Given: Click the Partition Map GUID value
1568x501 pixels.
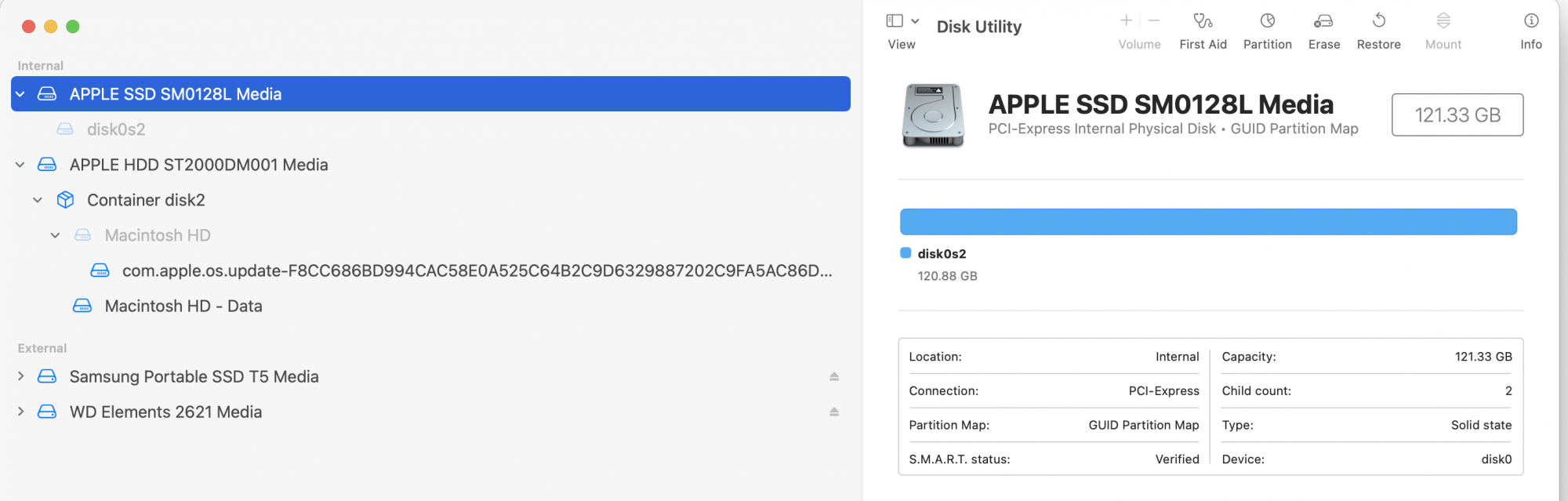Looking at the screenshot, I should [1143, 425].
